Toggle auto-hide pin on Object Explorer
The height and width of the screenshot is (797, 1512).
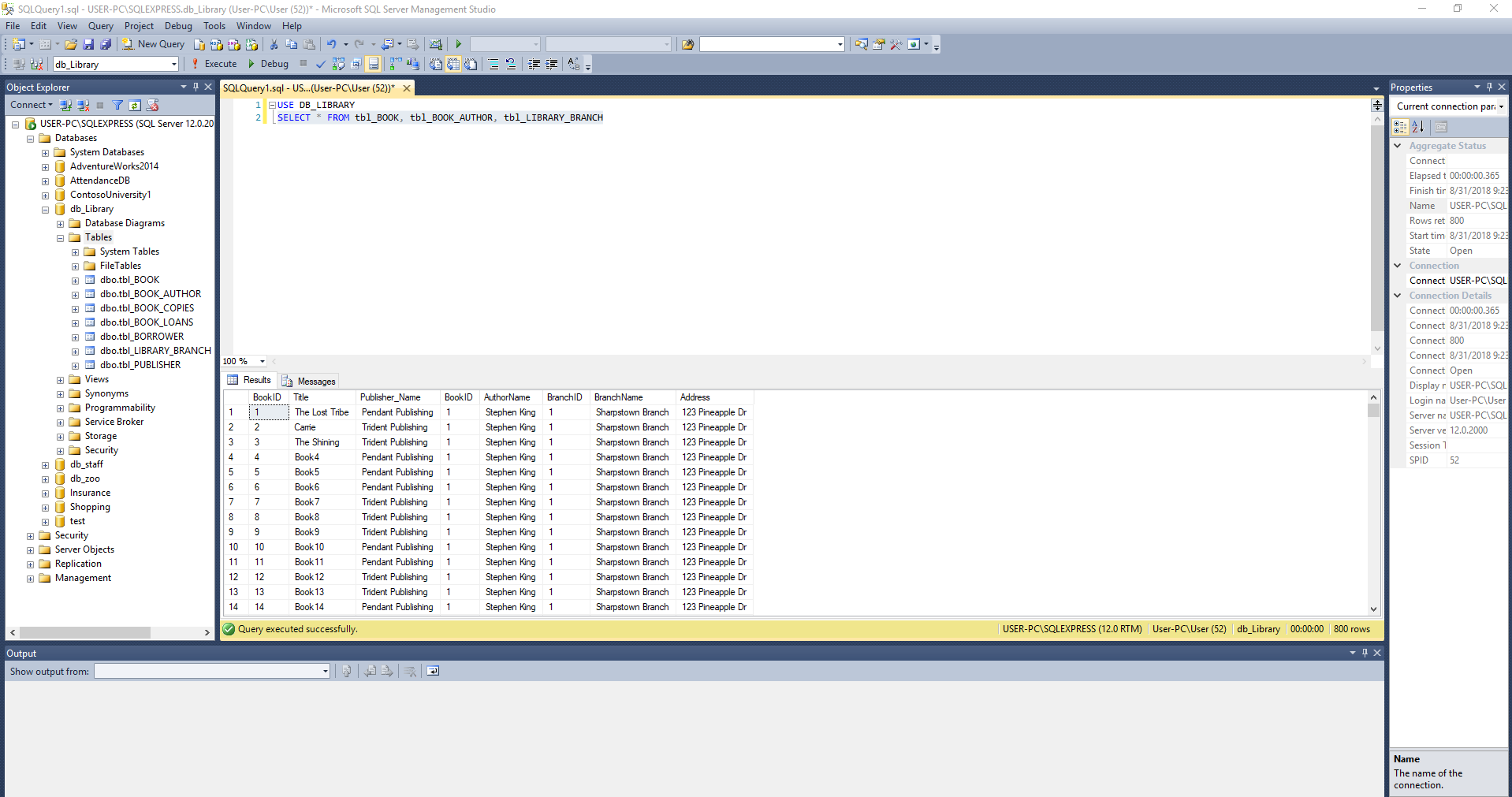pyautogui.click(x=196, y=87)
